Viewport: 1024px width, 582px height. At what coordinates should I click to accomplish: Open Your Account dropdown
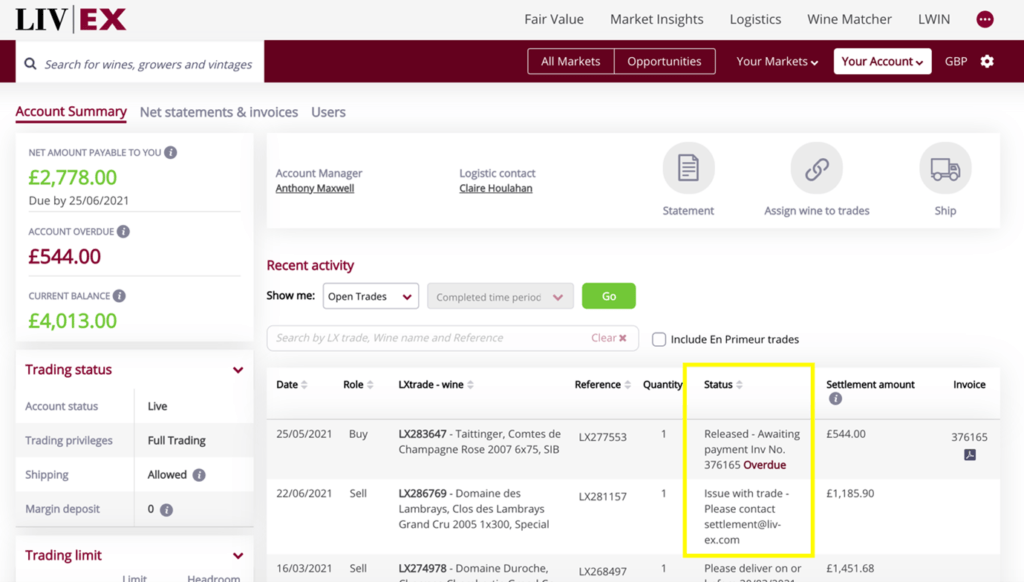point(882,61)
